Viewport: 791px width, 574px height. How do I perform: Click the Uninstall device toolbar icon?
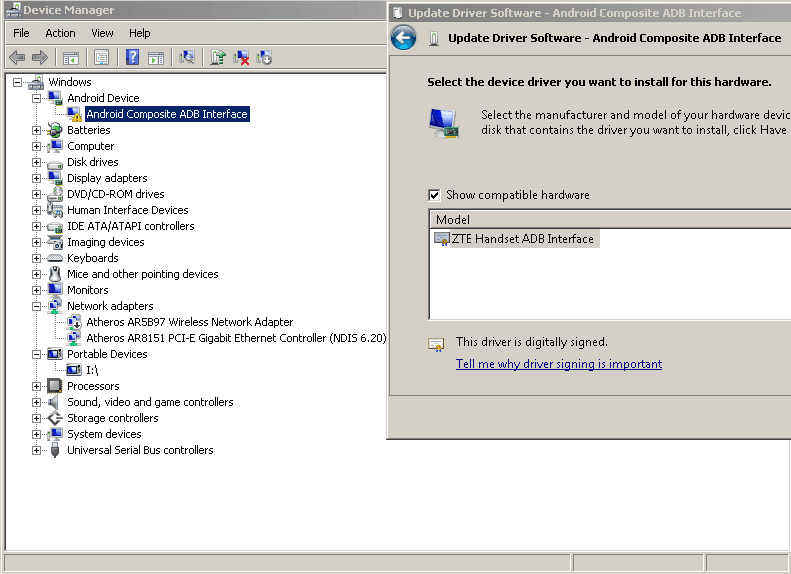pos(241,58)
